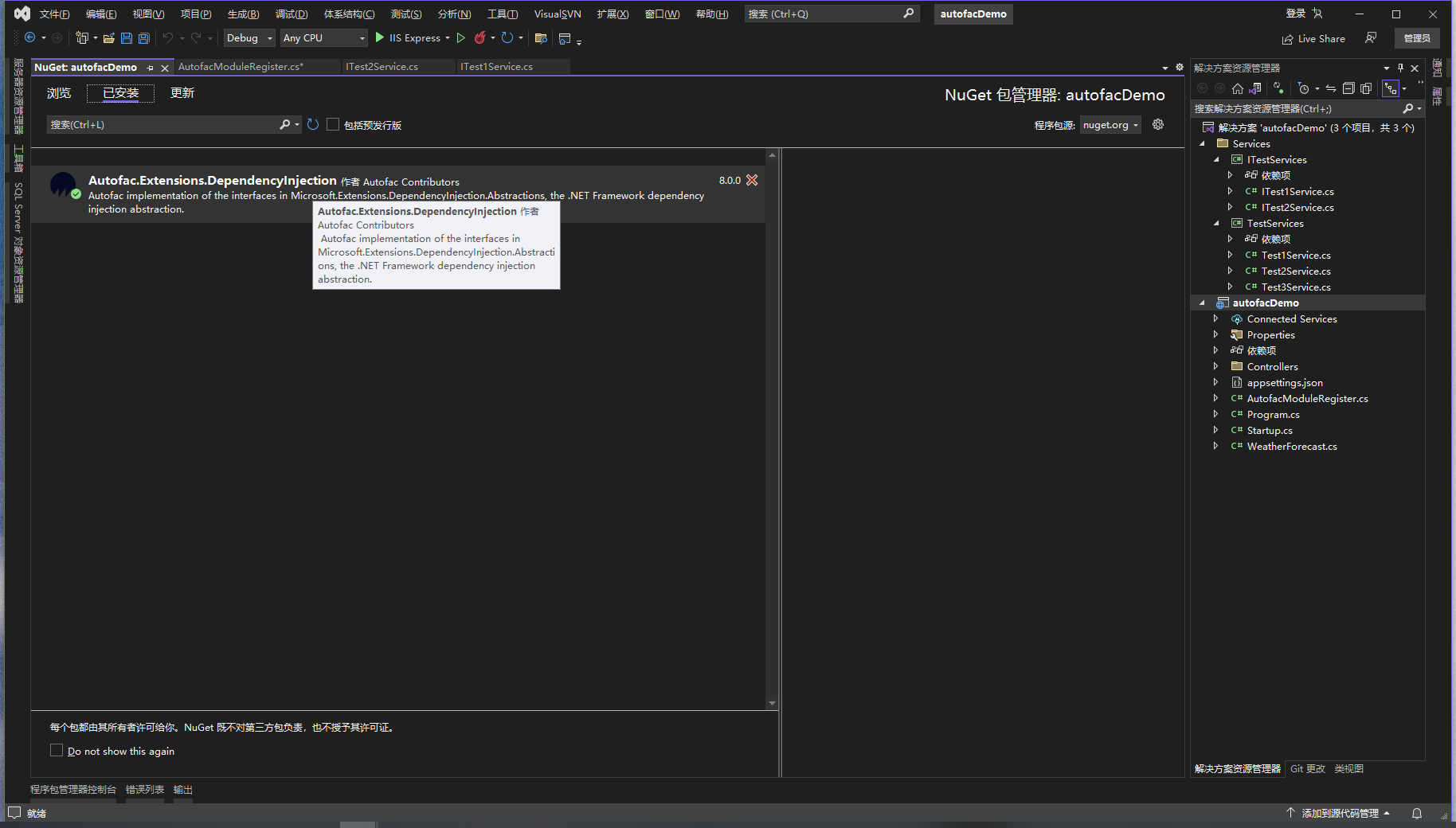Click the Hot Reload flame icon
Image resolution: width=1456 pixels, height=828 pixels.
(x=479, y=37)
